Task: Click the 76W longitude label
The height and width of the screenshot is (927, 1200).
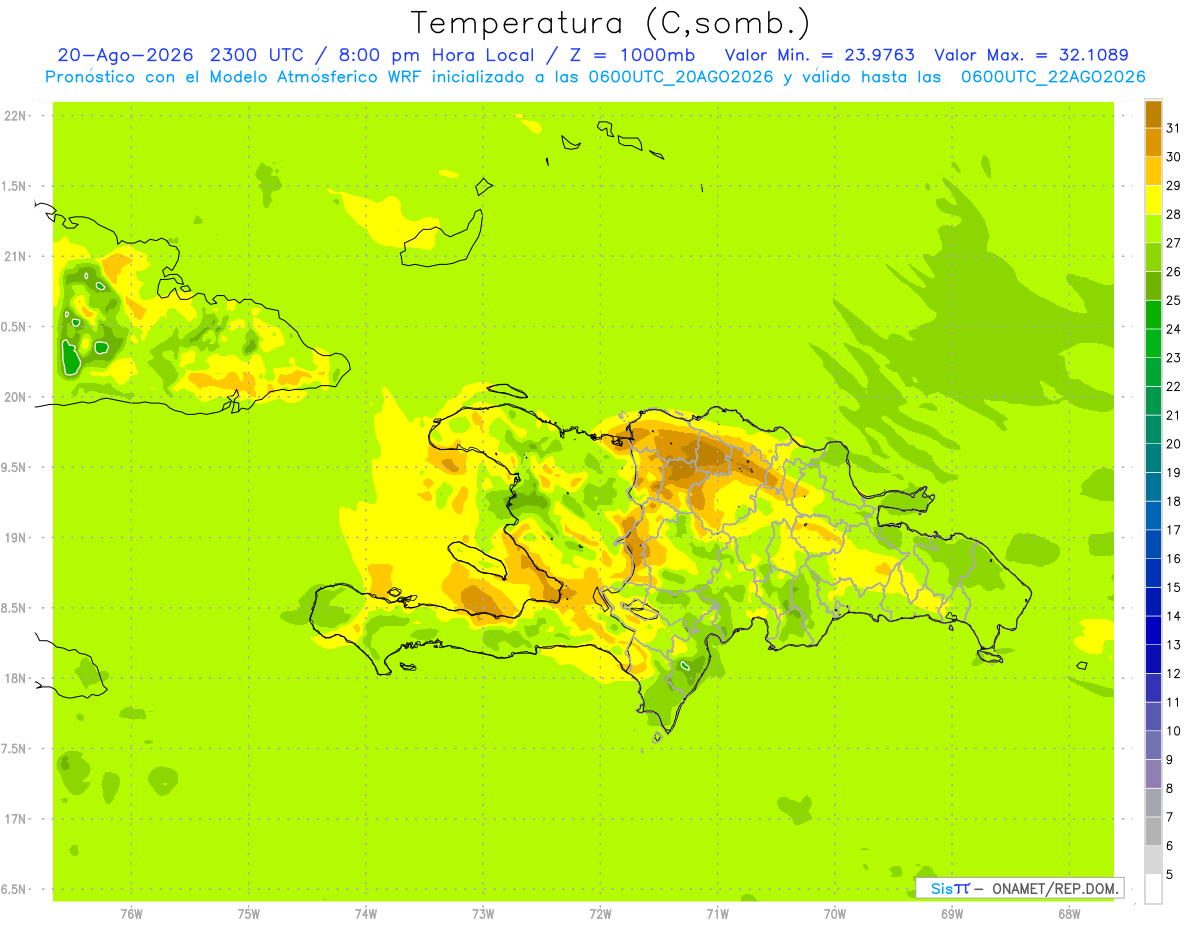Action: point(131,914)
